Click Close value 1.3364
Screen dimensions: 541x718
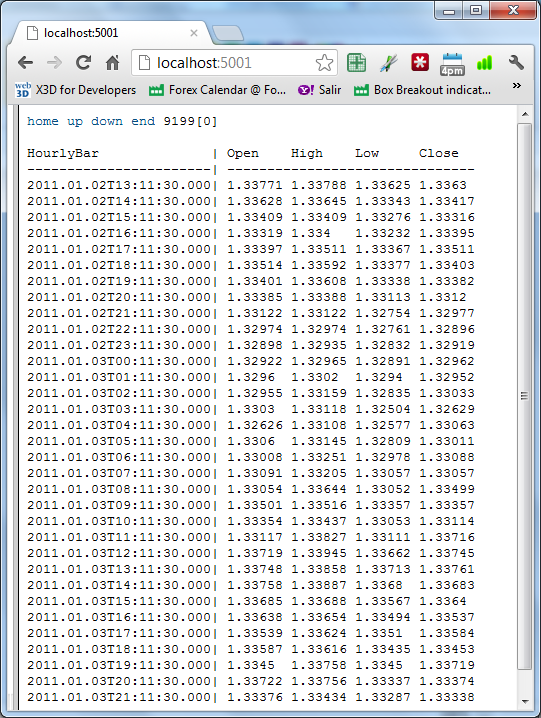click(443, 601)
